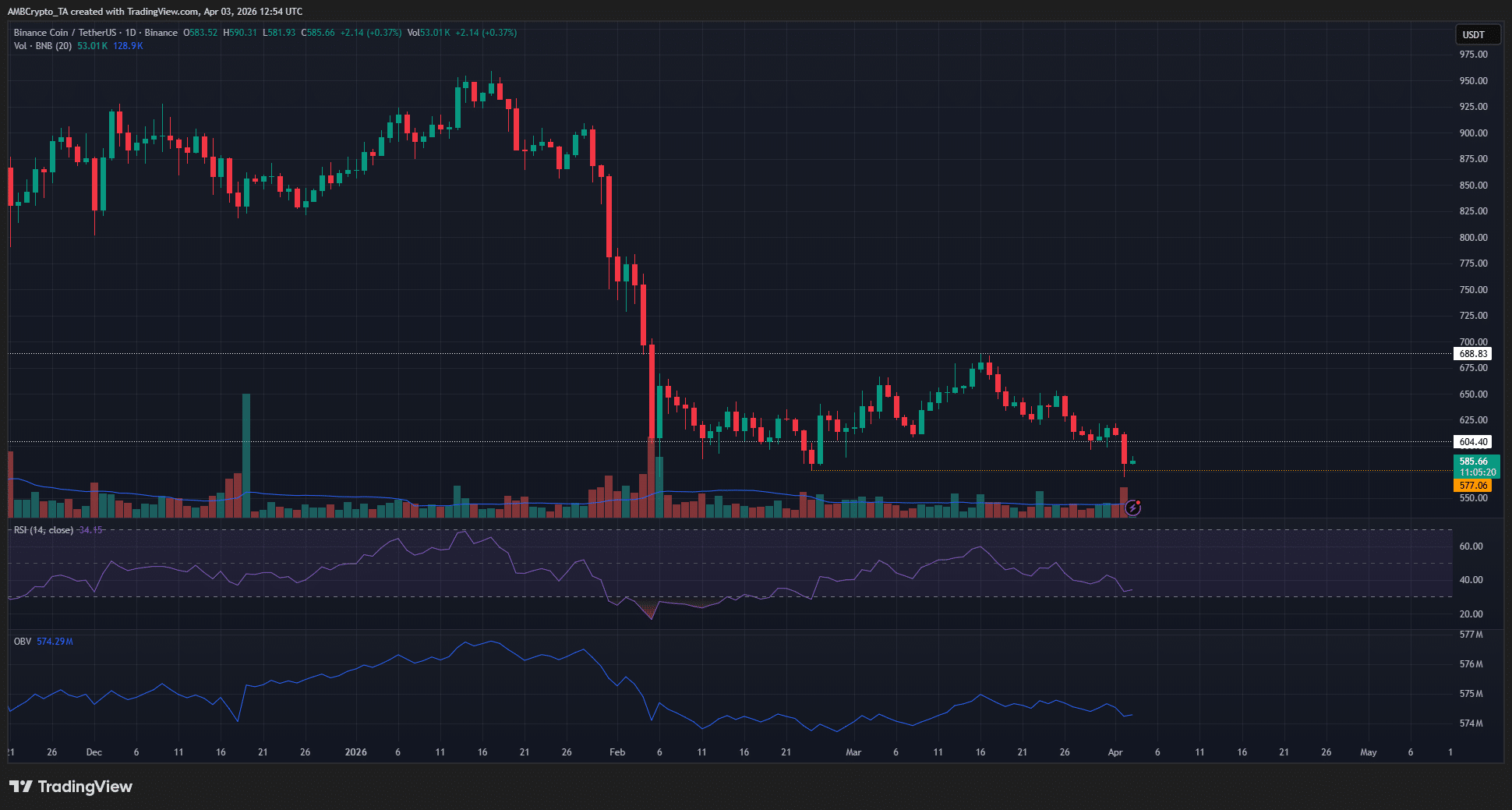Viewport: 1512px width, 810px height.
Task: Click the 975.00 value on the price scale
Action: pyautogui.click(x=1473, y=55)
